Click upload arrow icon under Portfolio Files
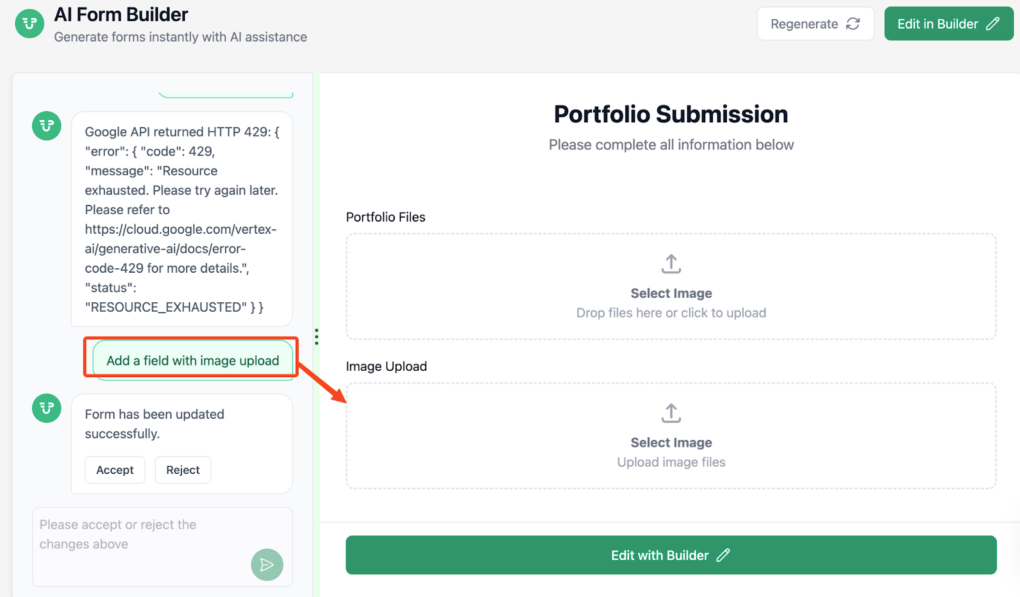Screen dimensions: 1020x597 tap(671, 264)
